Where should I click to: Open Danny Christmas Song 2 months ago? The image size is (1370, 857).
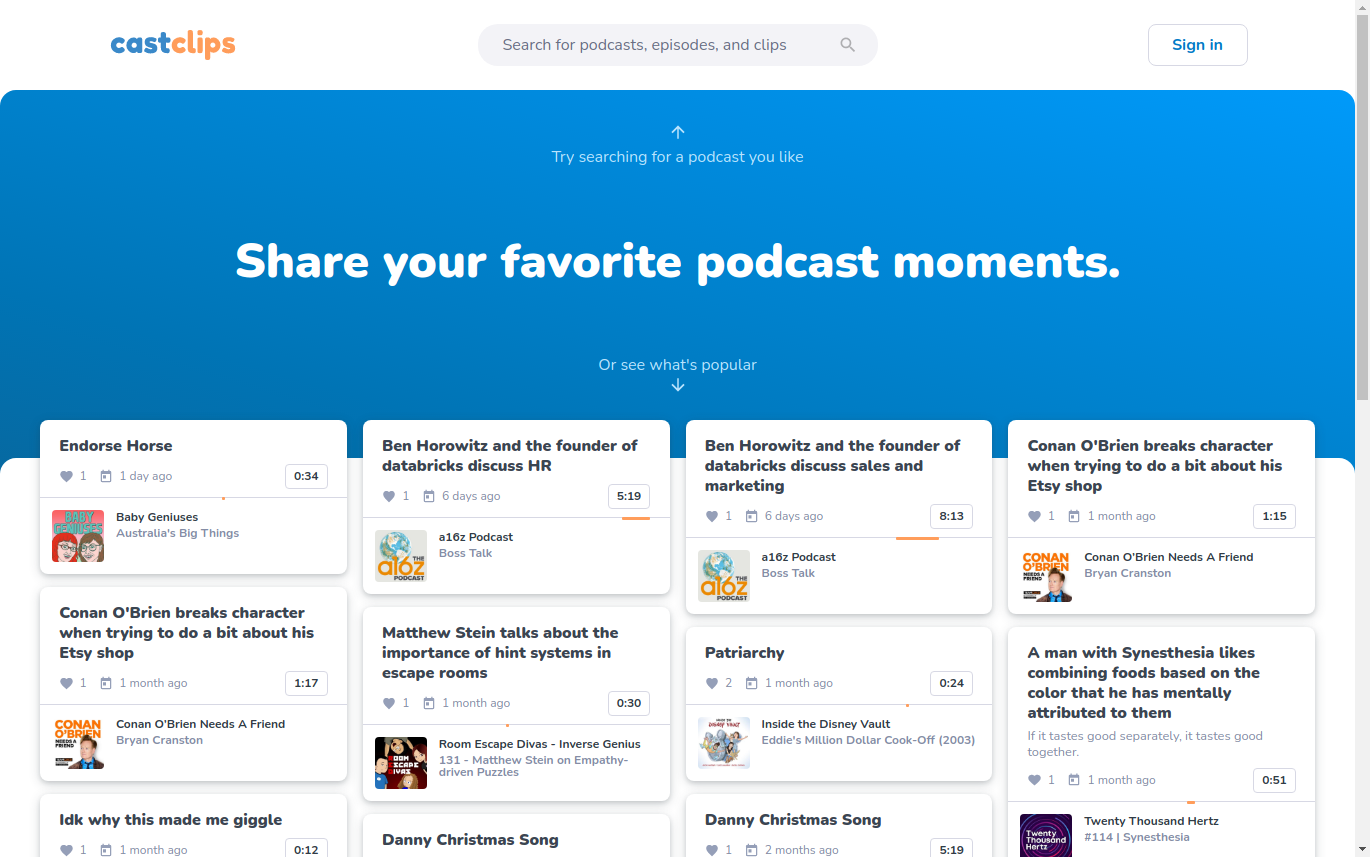click(793, 820)
